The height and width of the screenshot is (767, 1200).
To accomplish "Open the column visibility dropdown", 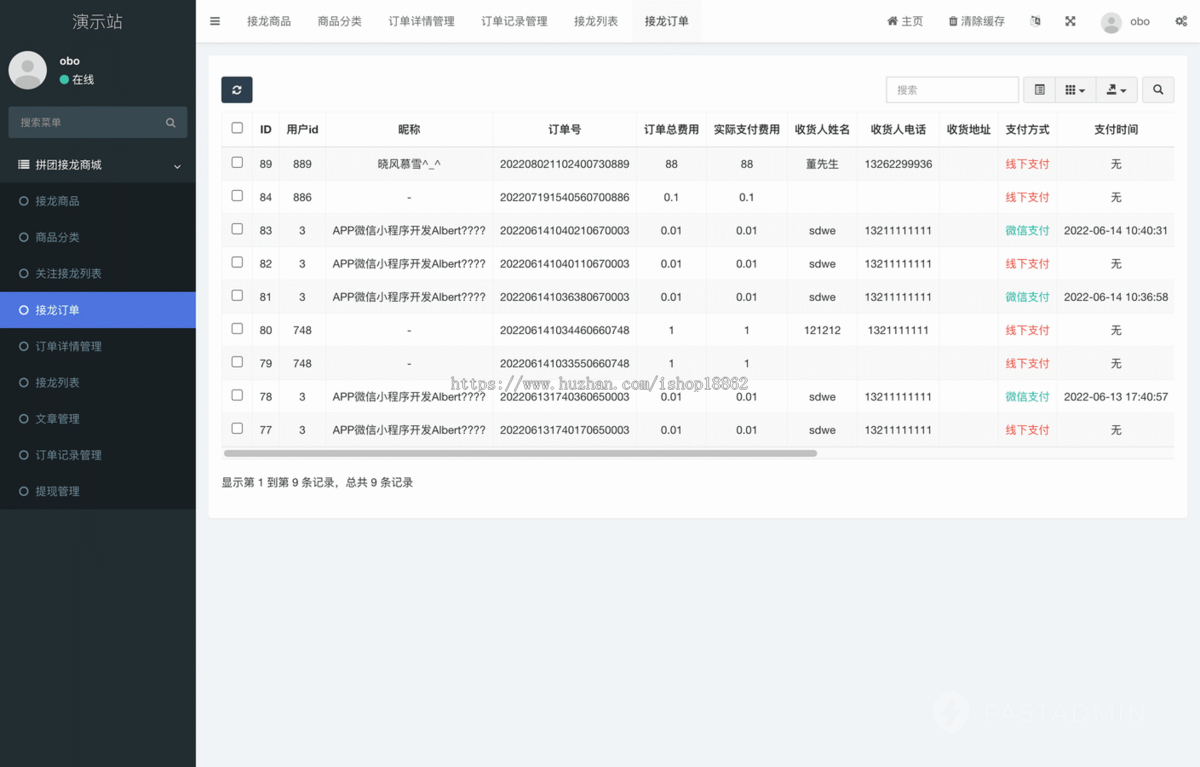I will (x=1075, y=89).
